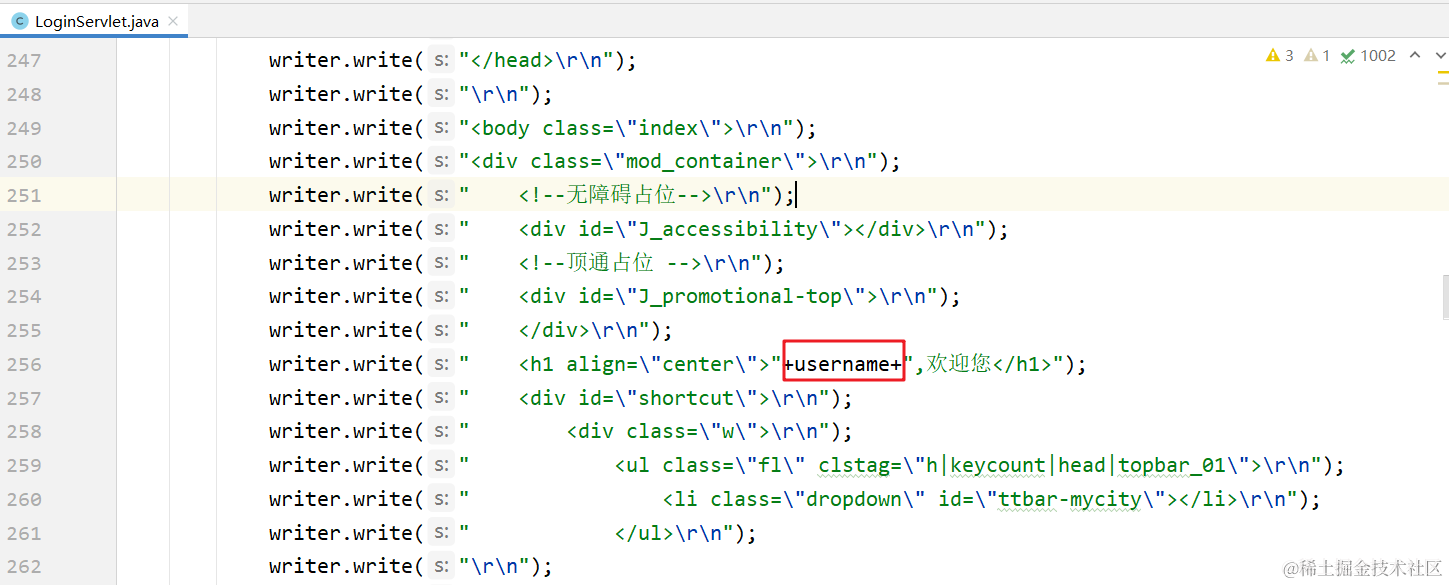Image resolution: width=1449 pixels, height=585 pixels.
Task: Click line number 262 in the gutter
Action: [24, 567]
